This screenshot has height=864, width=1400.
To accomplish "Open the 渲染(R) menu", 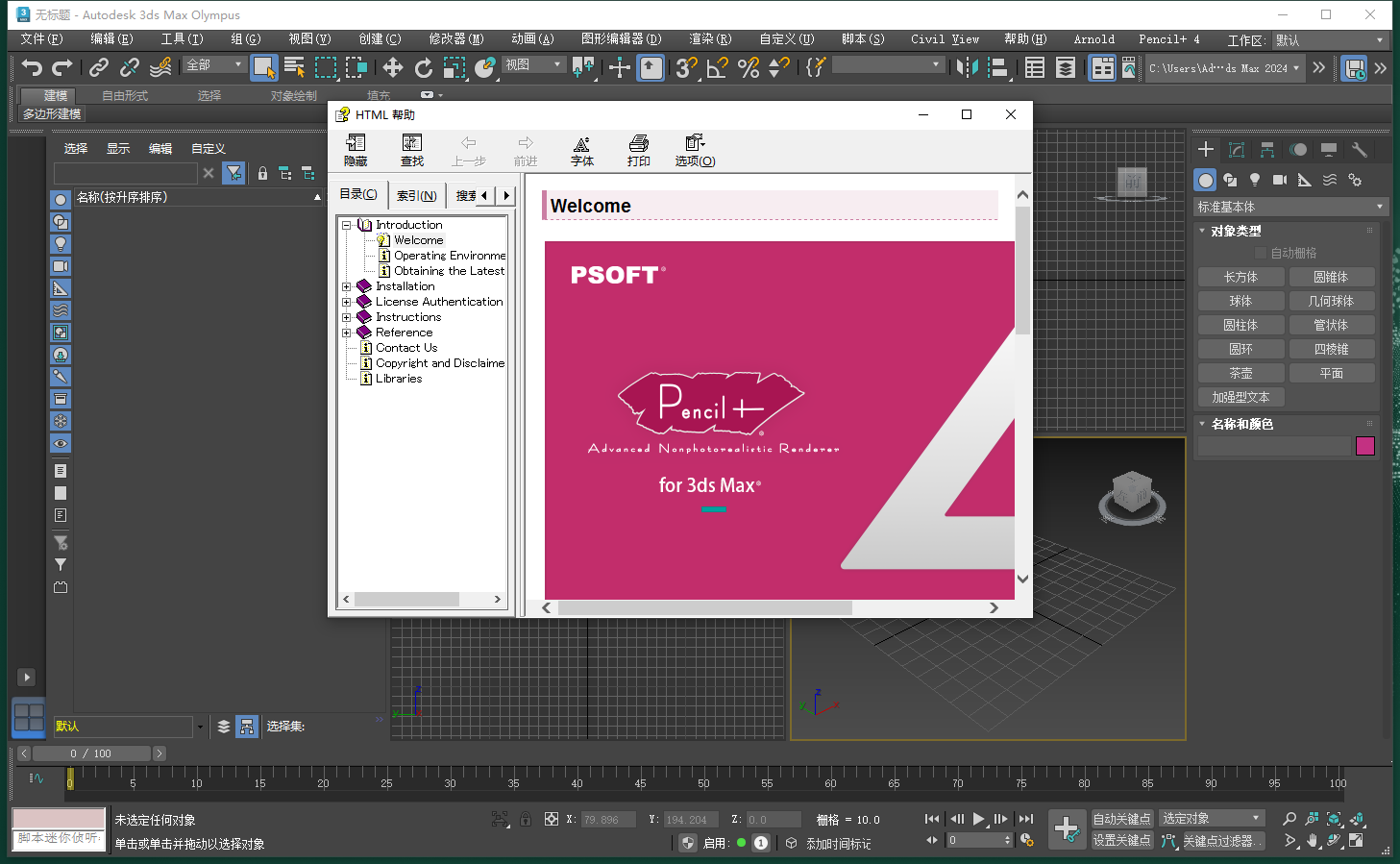I will pos(710,39).
